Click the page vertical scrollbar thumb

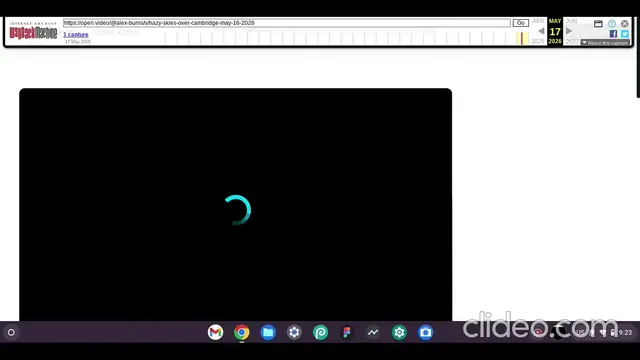coord(638,57)
